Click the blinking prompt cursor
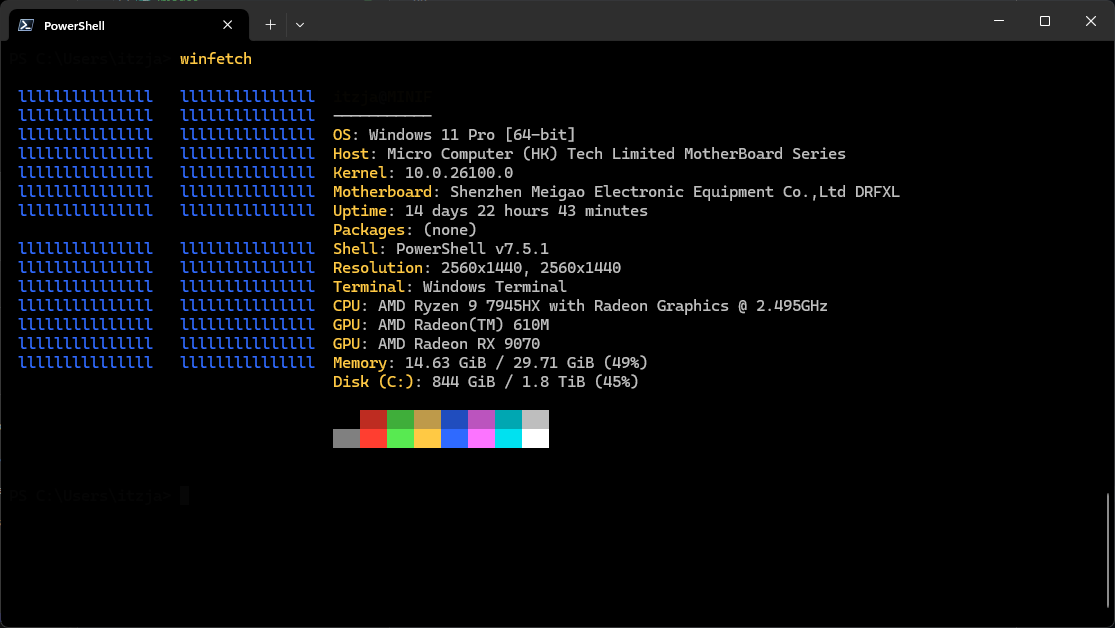1115x628 pixels. 185,495
